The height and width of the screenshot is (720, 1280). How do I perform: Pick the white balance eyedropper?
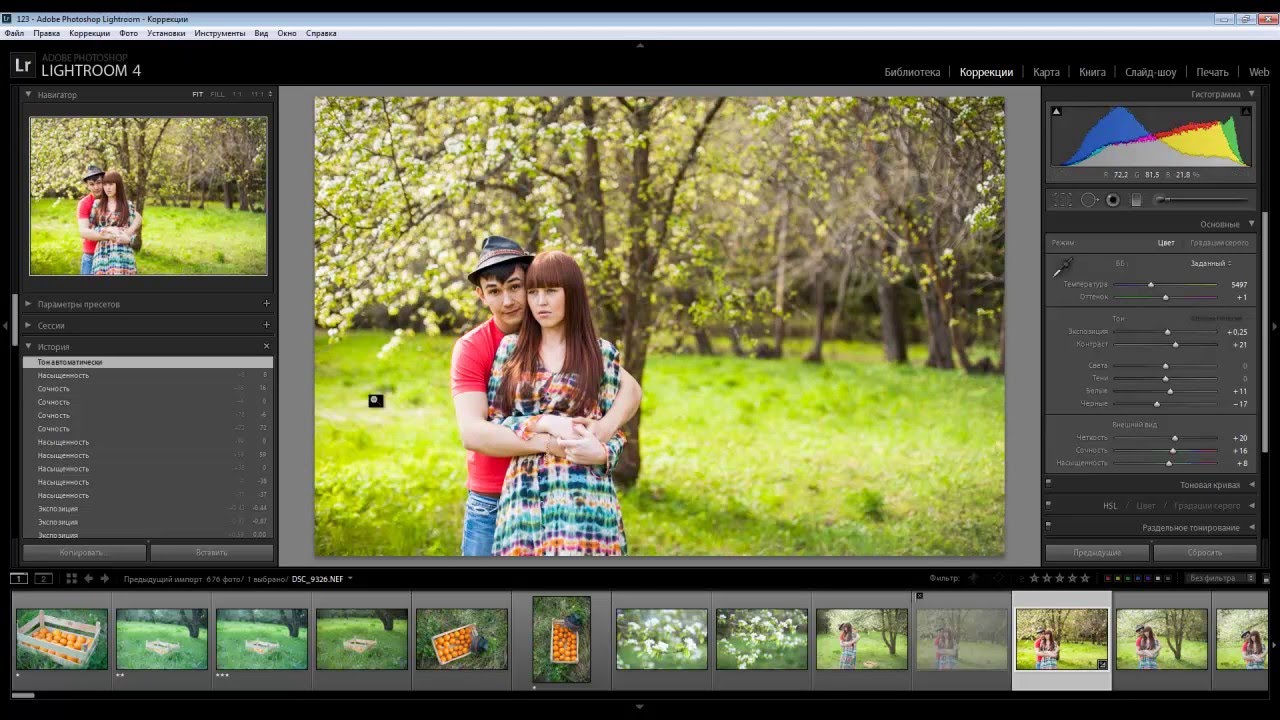pyautogui.click(x=1062, y=267)
